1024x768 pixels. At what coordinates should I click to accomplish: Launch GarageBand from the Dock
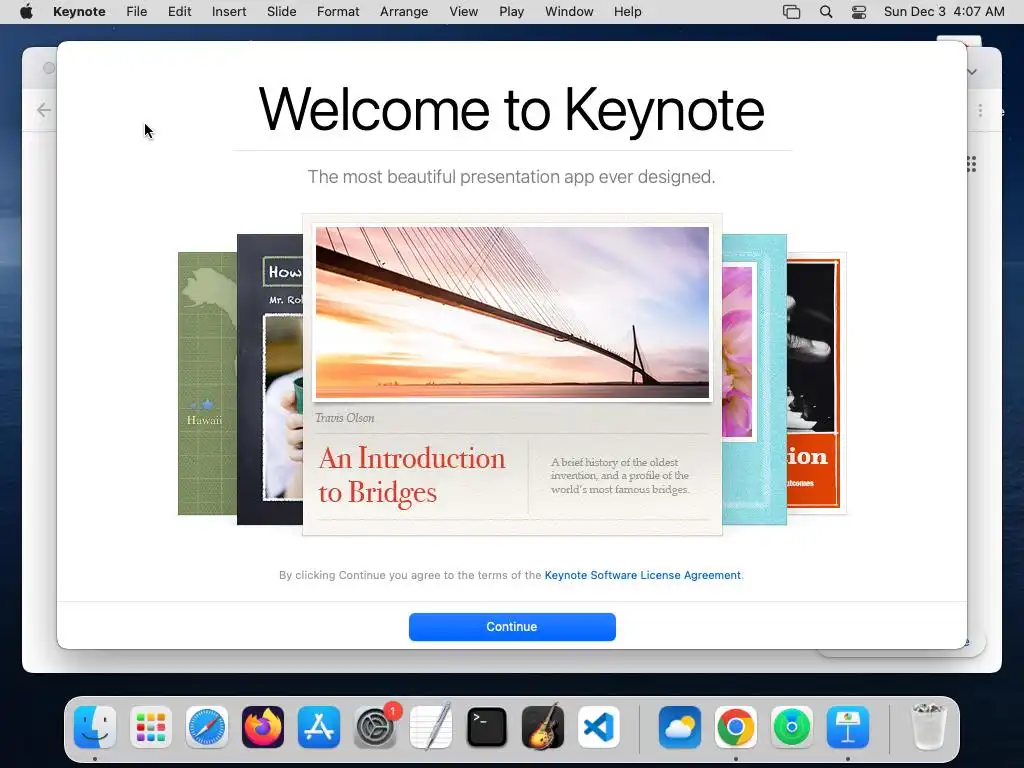point(543,727)
